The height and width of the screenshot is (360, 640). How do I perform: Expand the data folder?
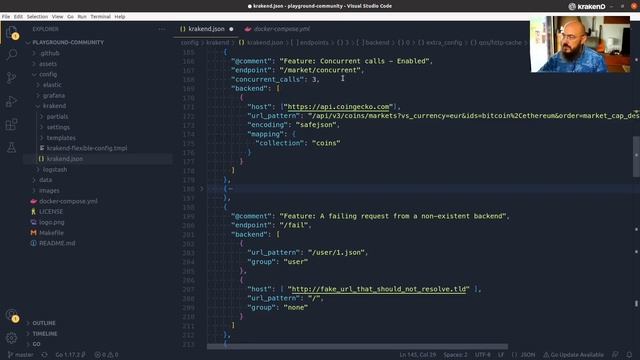click(x=45, y=180)
